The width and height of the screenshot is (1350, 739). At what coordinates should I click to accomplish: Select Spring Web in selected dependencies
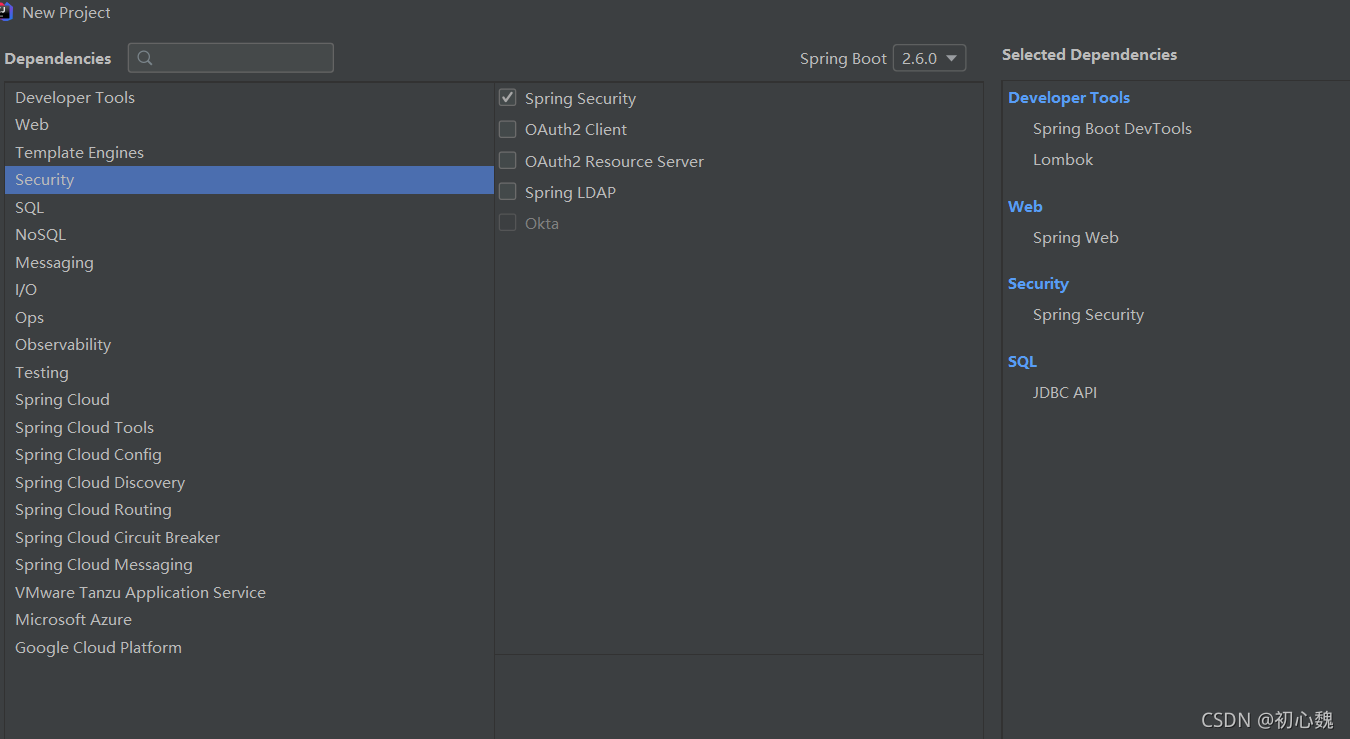coord(1076,237)
